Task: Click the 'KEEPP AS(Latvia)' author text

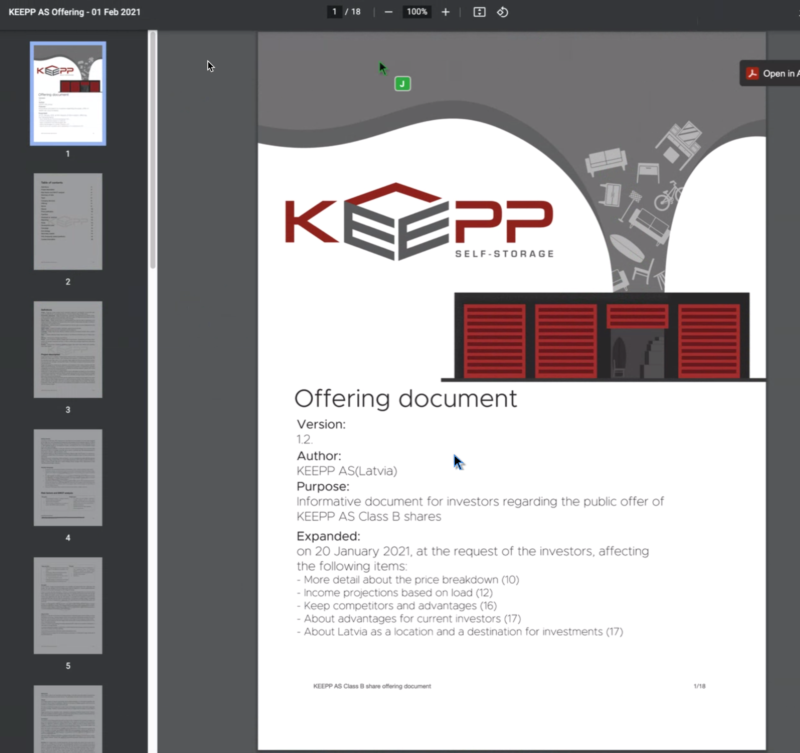Action: tap(347, 471)
